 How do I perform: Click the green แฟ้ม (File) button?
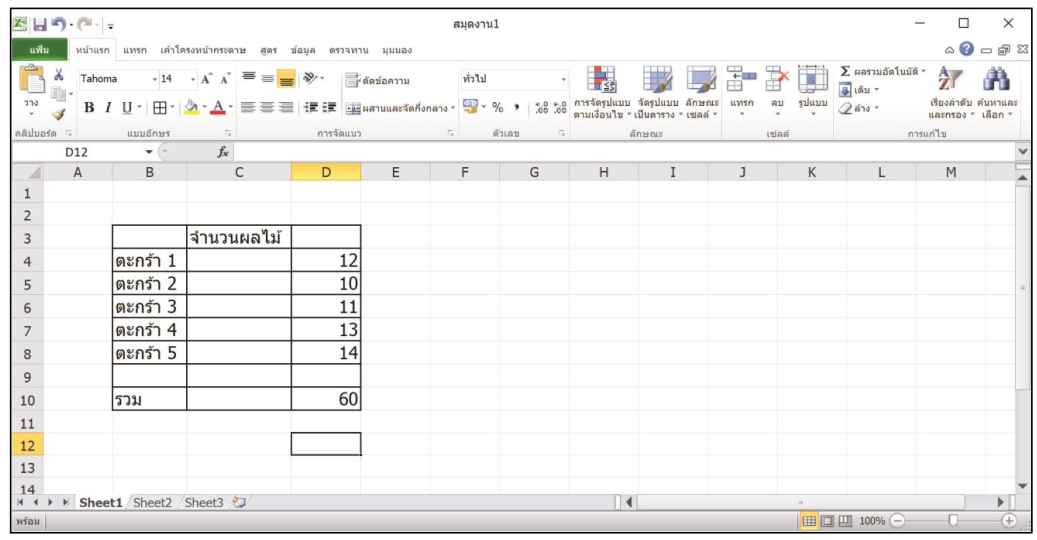(x=39, y=50)
